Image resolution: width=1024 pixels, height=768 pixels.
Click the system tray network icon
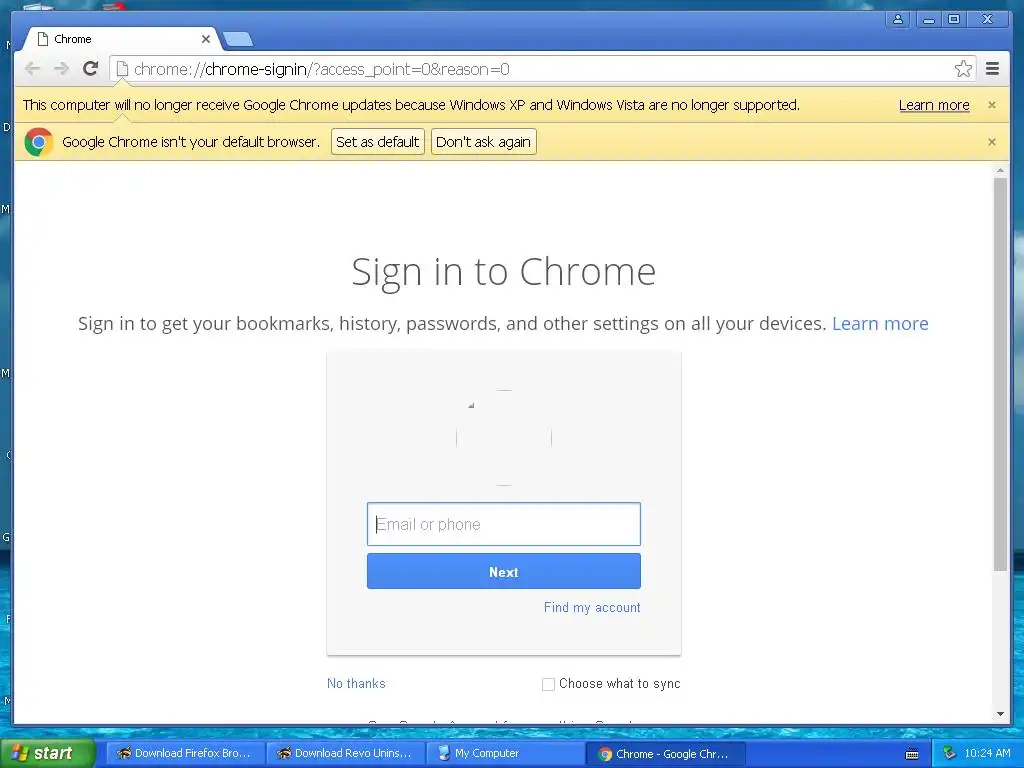pyautogui.click(x=949, y=753)
